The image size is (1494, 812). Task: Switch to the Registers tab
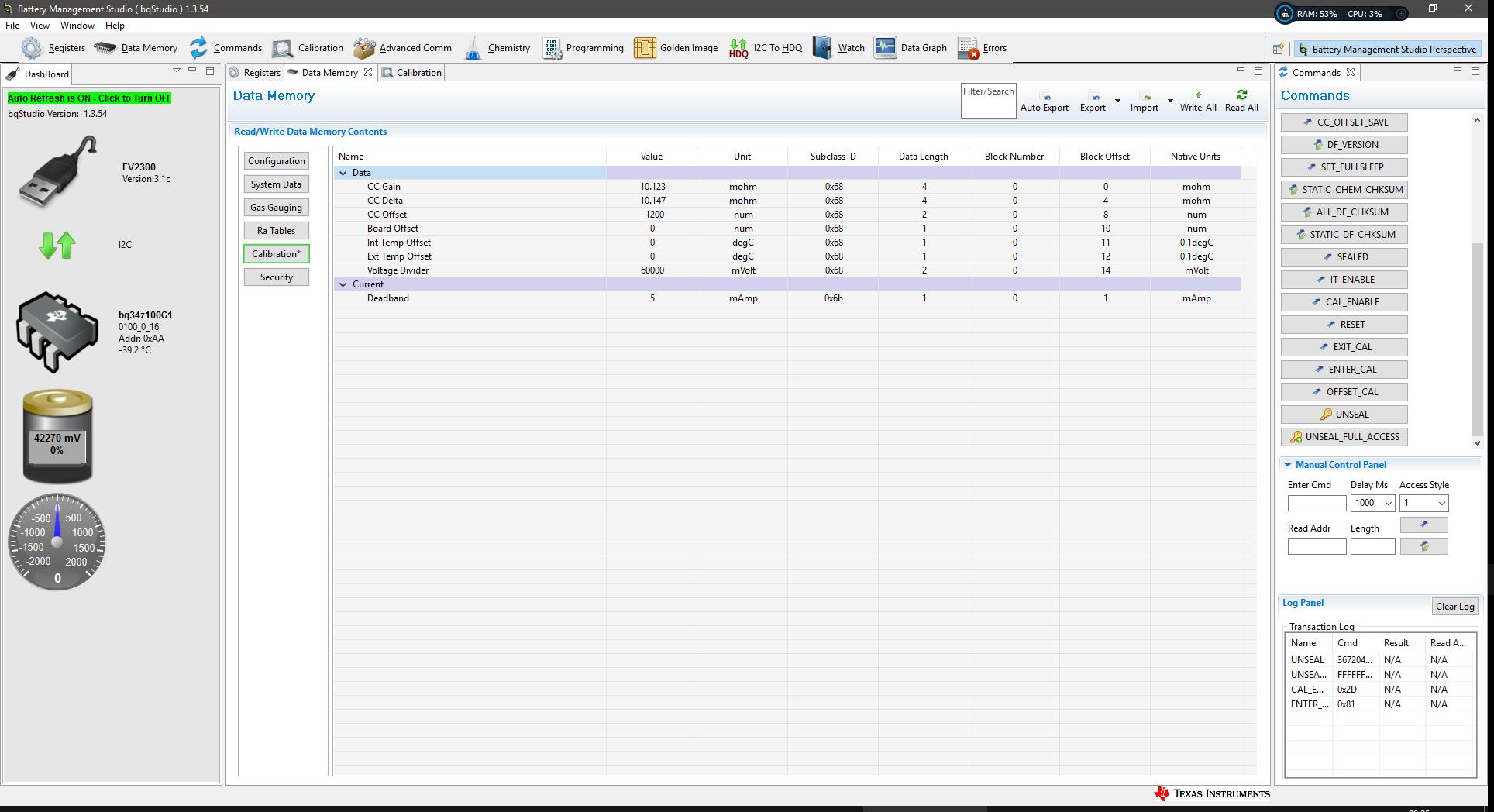(255, 73)
